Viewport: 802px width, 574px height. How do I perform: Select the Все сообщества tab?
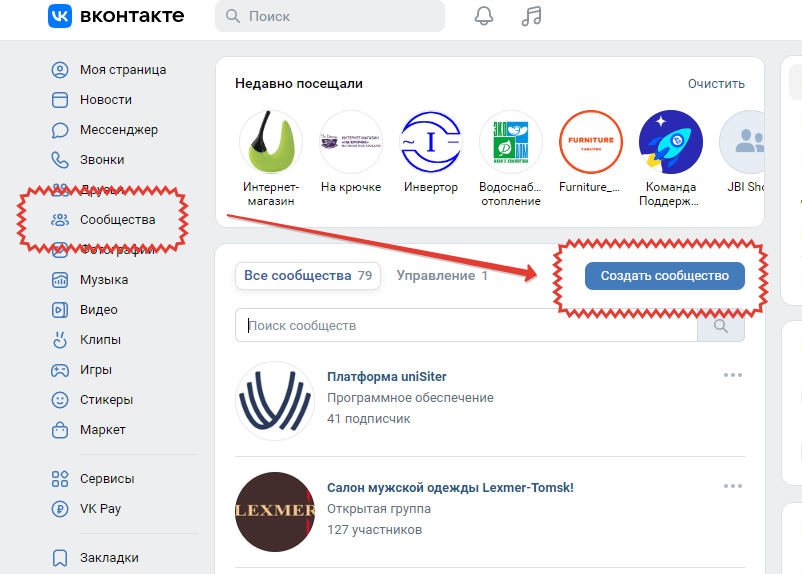point(307,275)
